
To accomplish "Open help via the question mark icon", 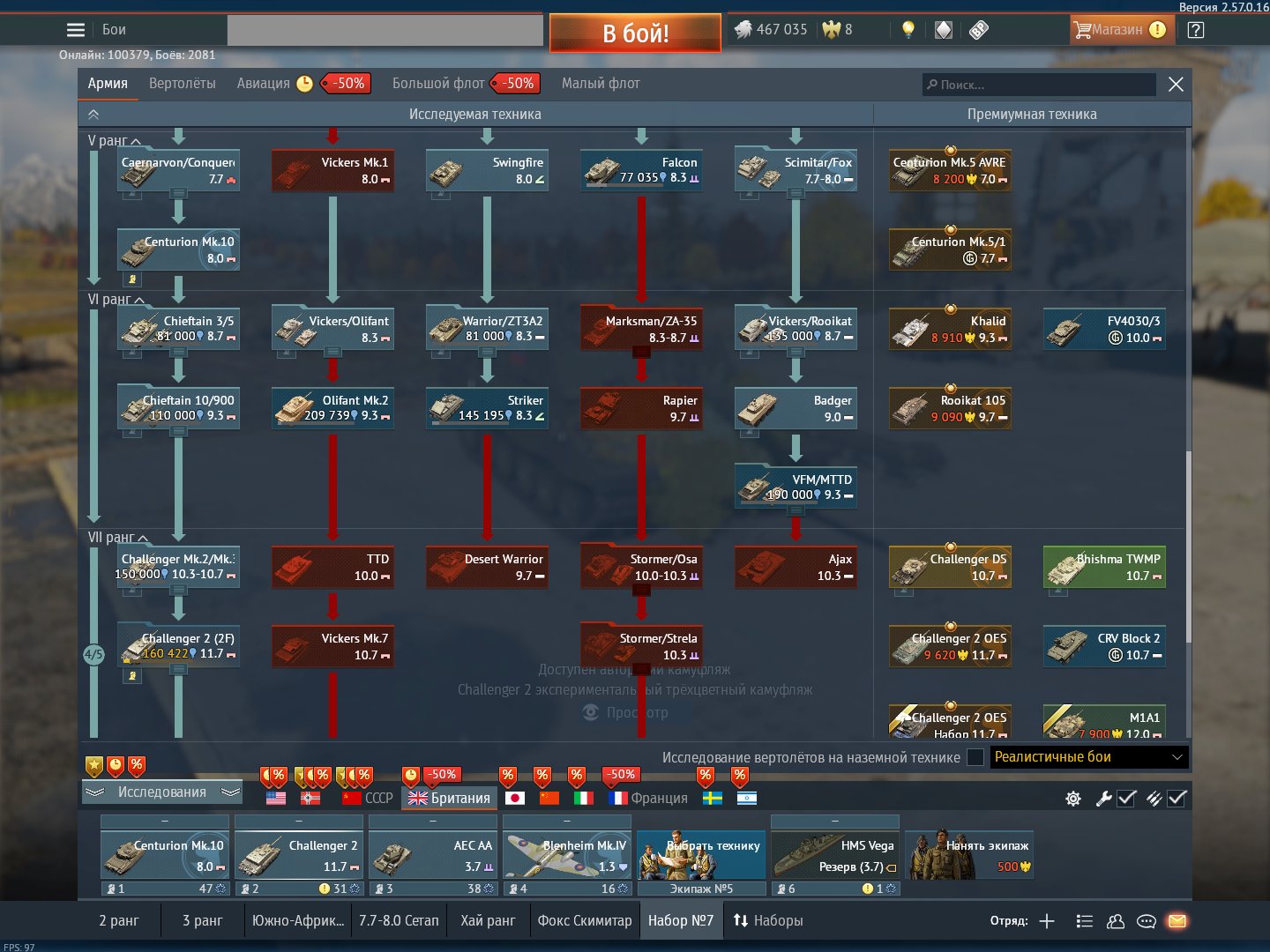I will (1196, 30).
